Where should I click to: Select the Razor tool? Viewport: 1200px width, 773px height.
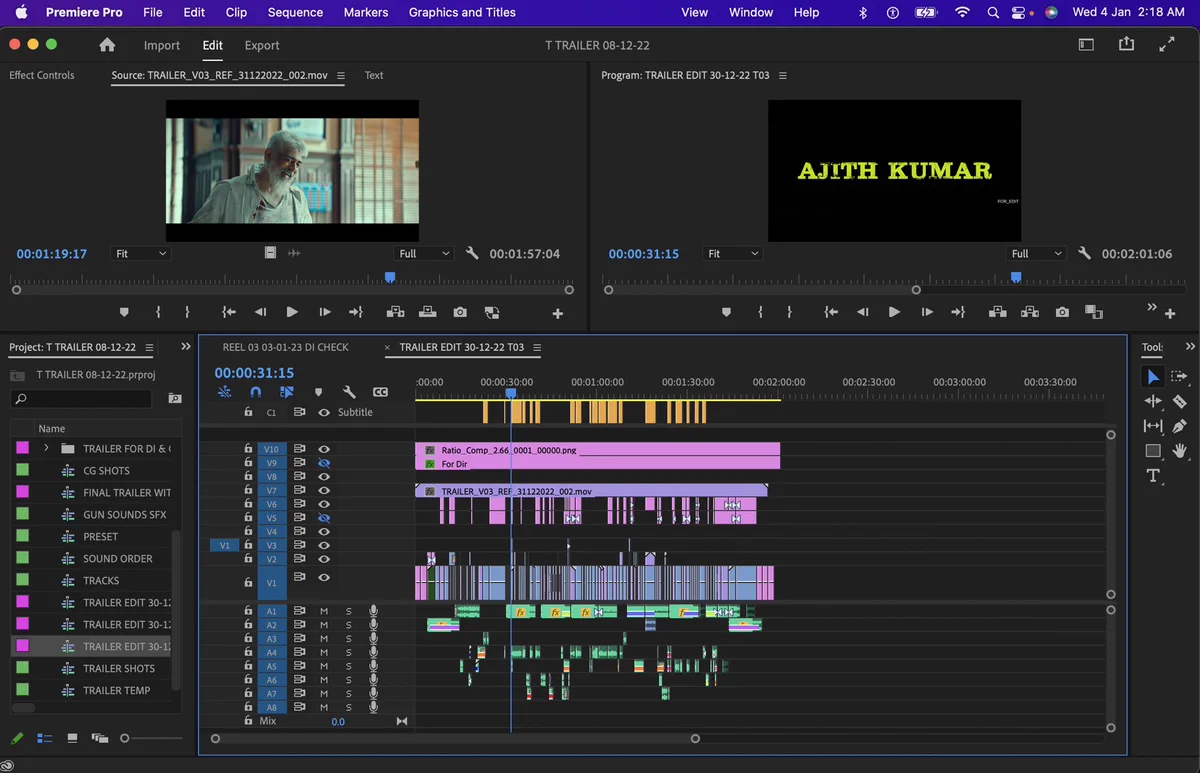(1179, 401)
